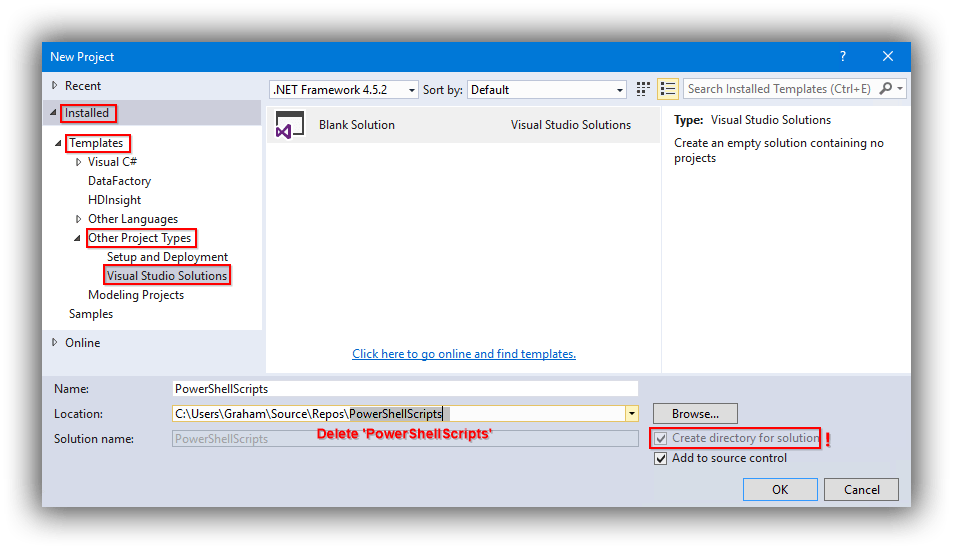Select the Blank Solution row text
953x549 pixels.
coord(357,125)
